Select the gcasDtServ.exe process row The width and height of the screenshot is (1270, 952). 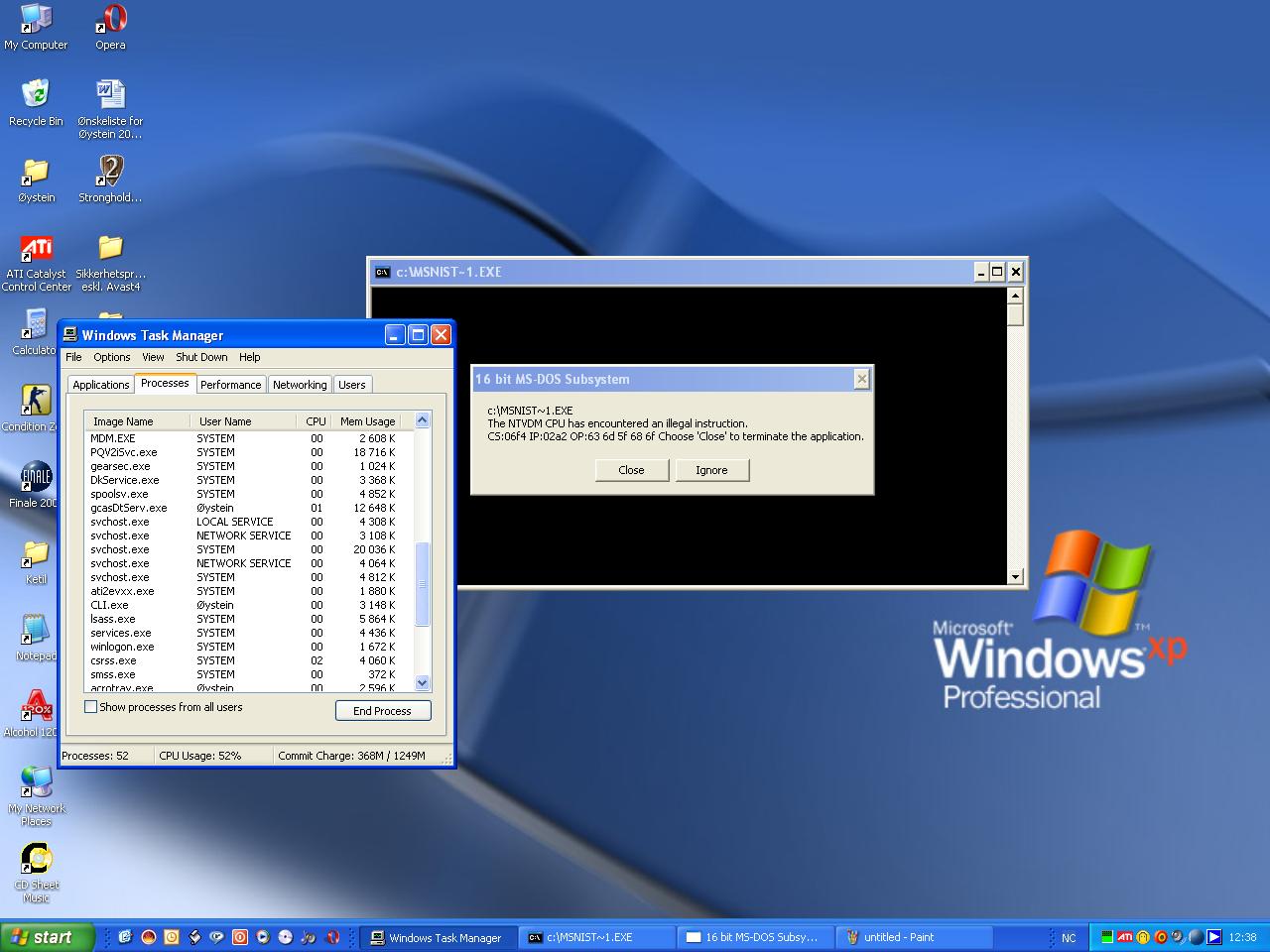pos(243,508)
